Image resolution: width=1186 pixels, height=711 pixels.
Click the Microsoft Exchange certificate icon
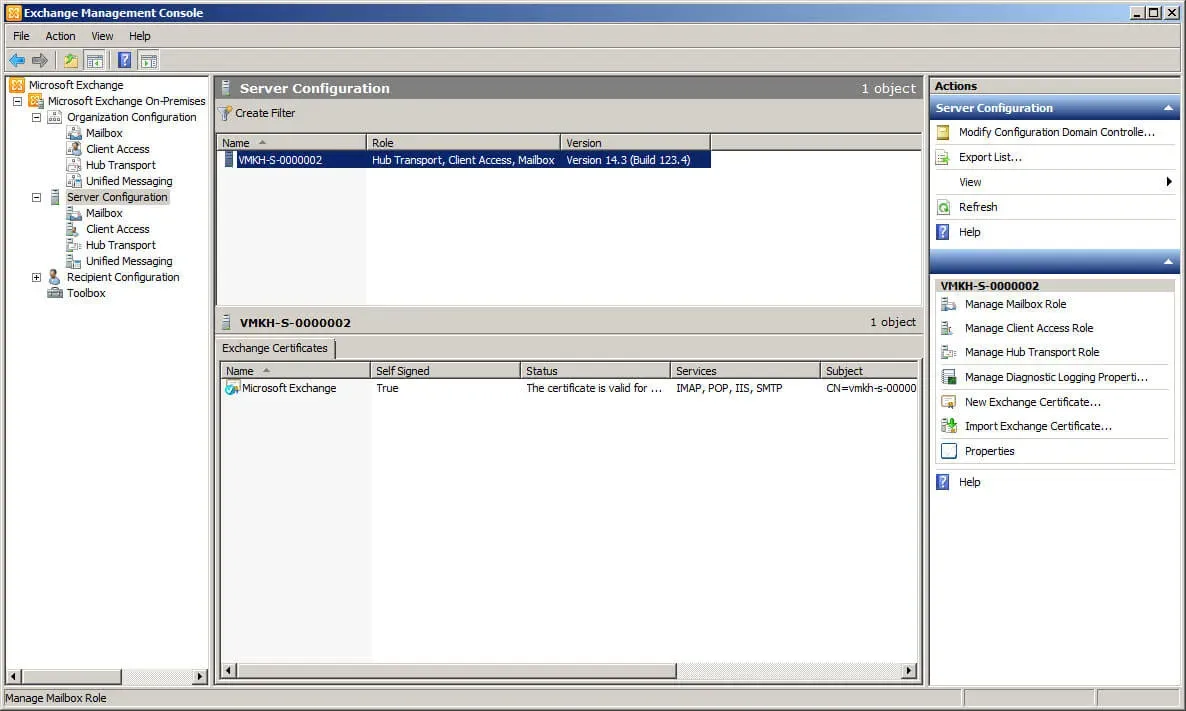point(232,388)
